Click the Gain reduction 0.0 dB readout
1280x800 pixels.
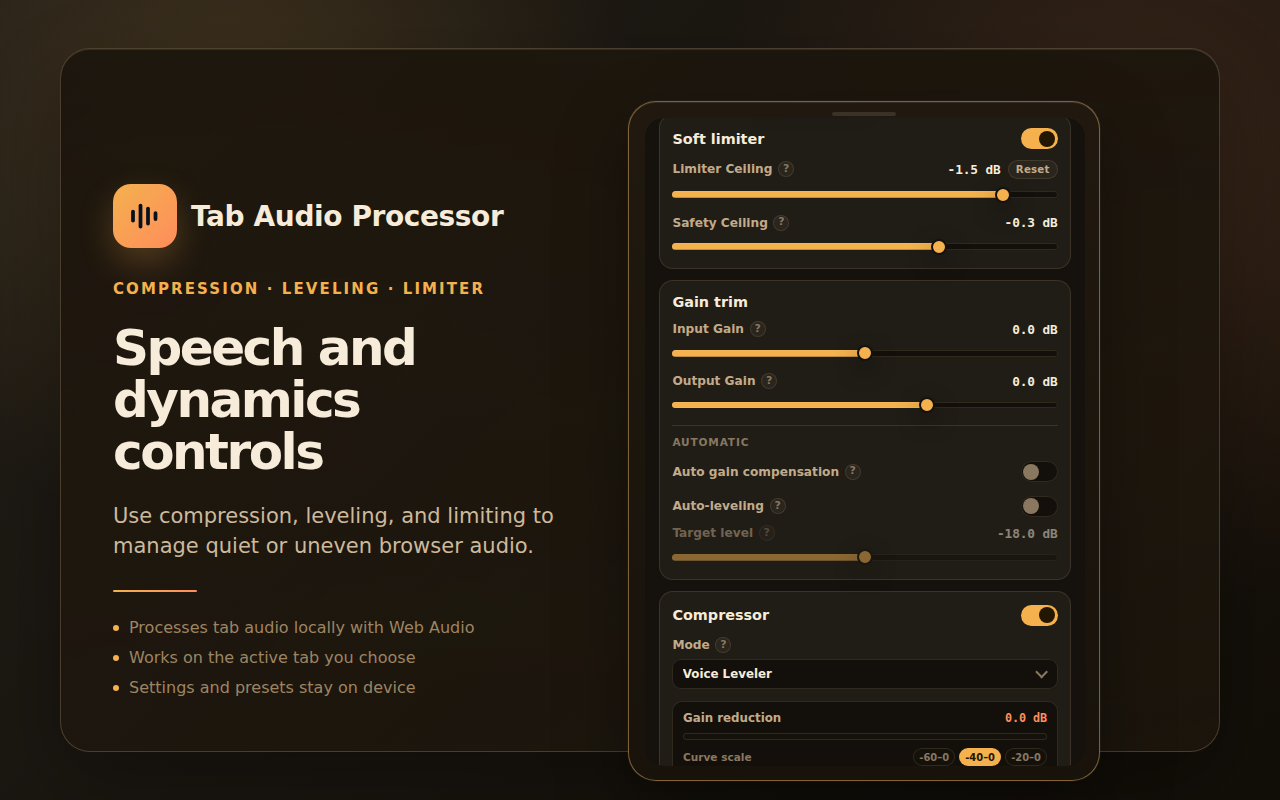(1026, 718)
